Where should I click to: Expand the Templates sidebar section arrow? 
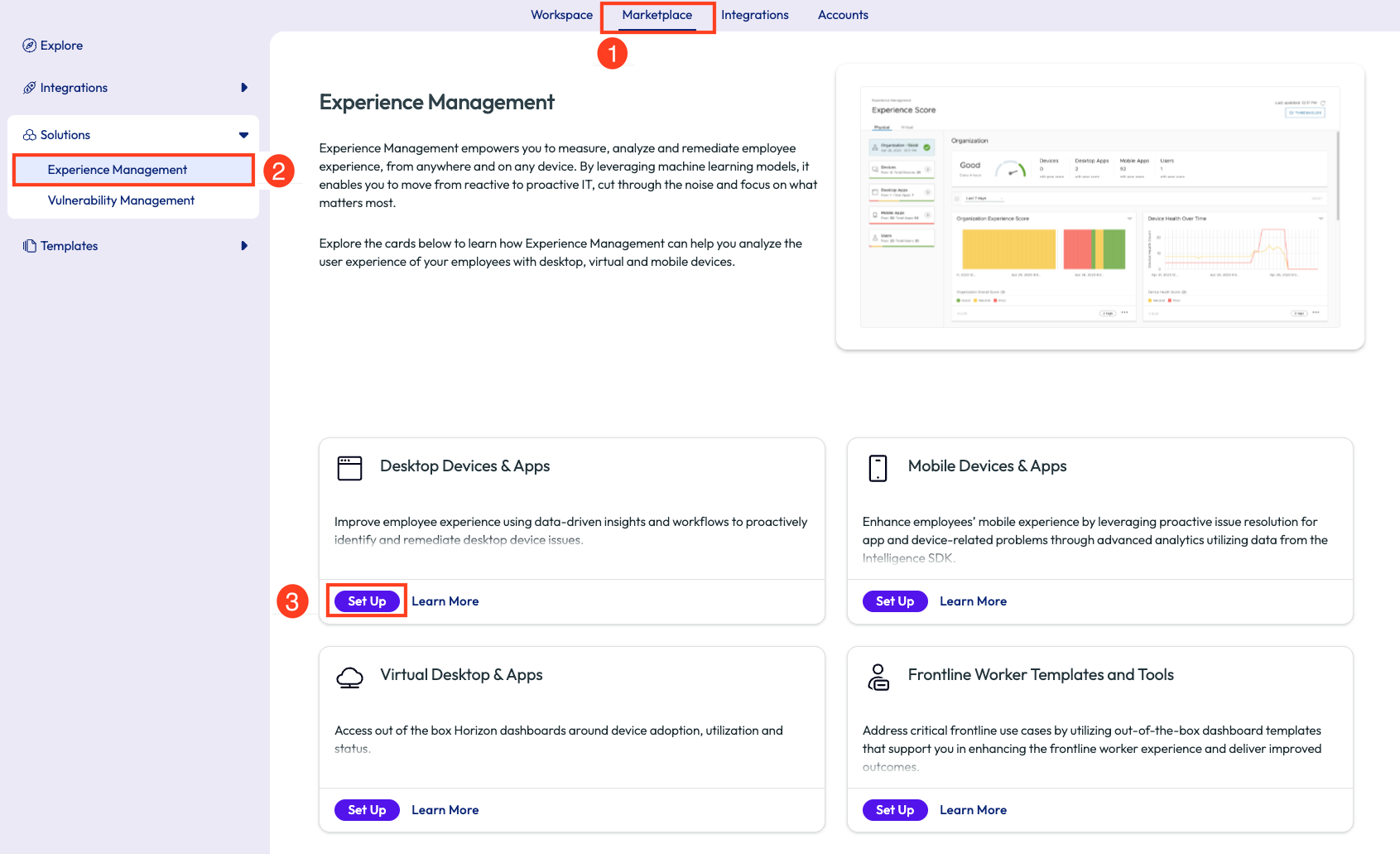(x=243, y=246)
